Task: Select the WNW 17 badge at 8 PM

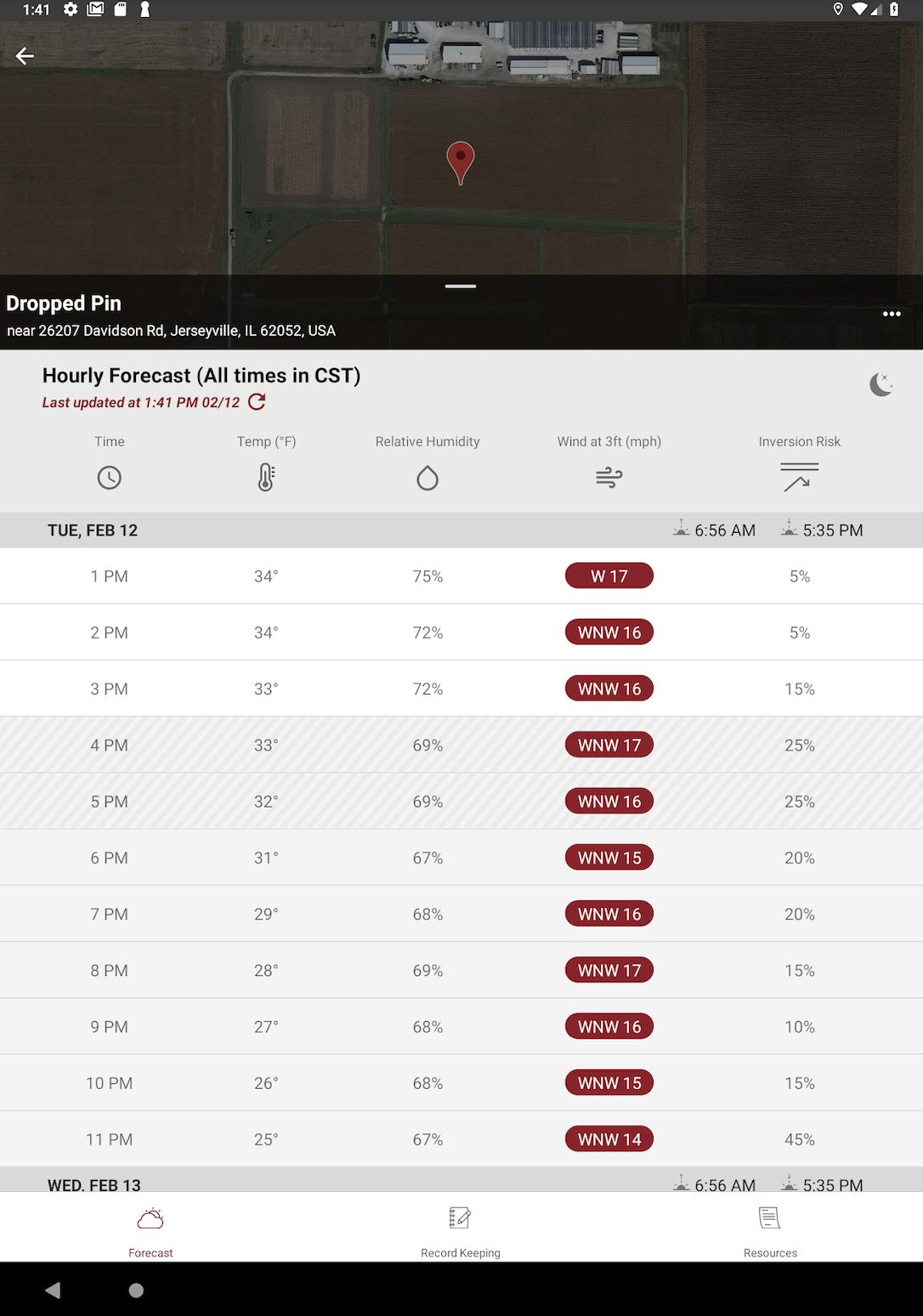Action: pos(609,970)
